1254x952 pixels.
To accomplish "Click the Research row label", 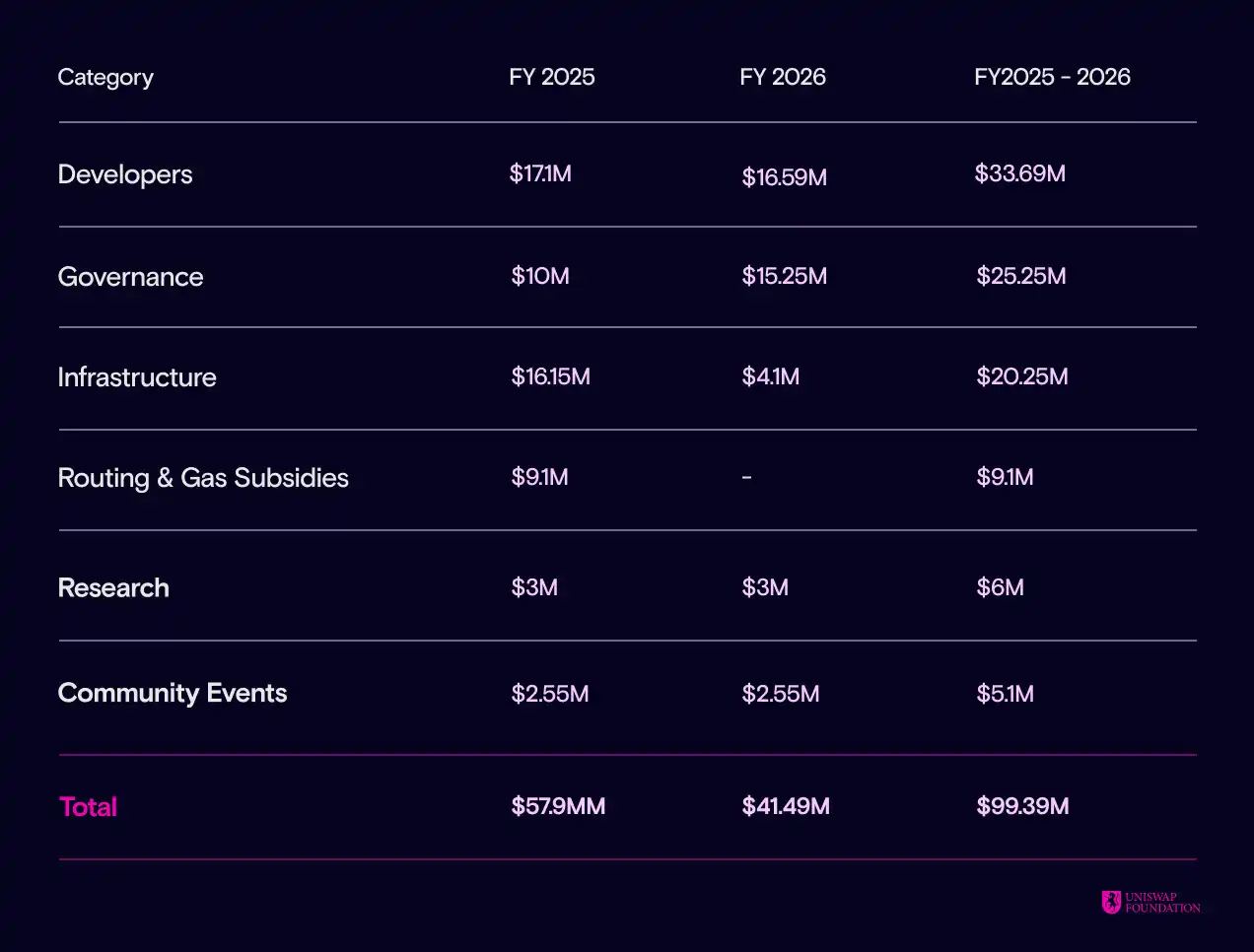I will (x=113, y=588).
